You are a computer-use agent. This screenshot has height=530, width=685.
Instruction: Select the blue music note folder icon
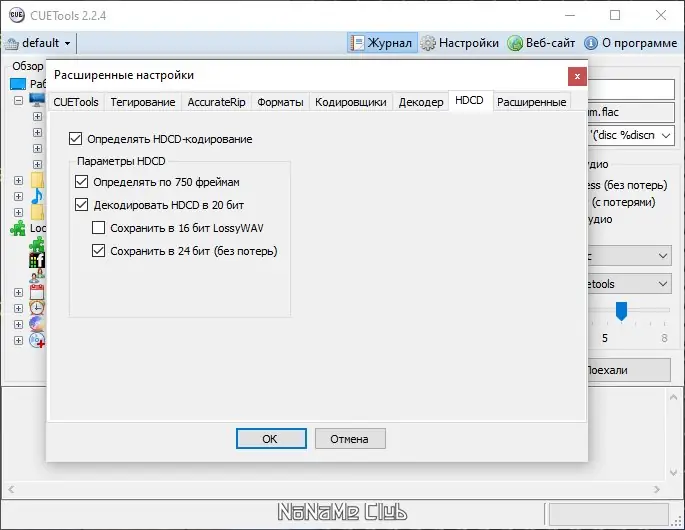click(37, 196)
